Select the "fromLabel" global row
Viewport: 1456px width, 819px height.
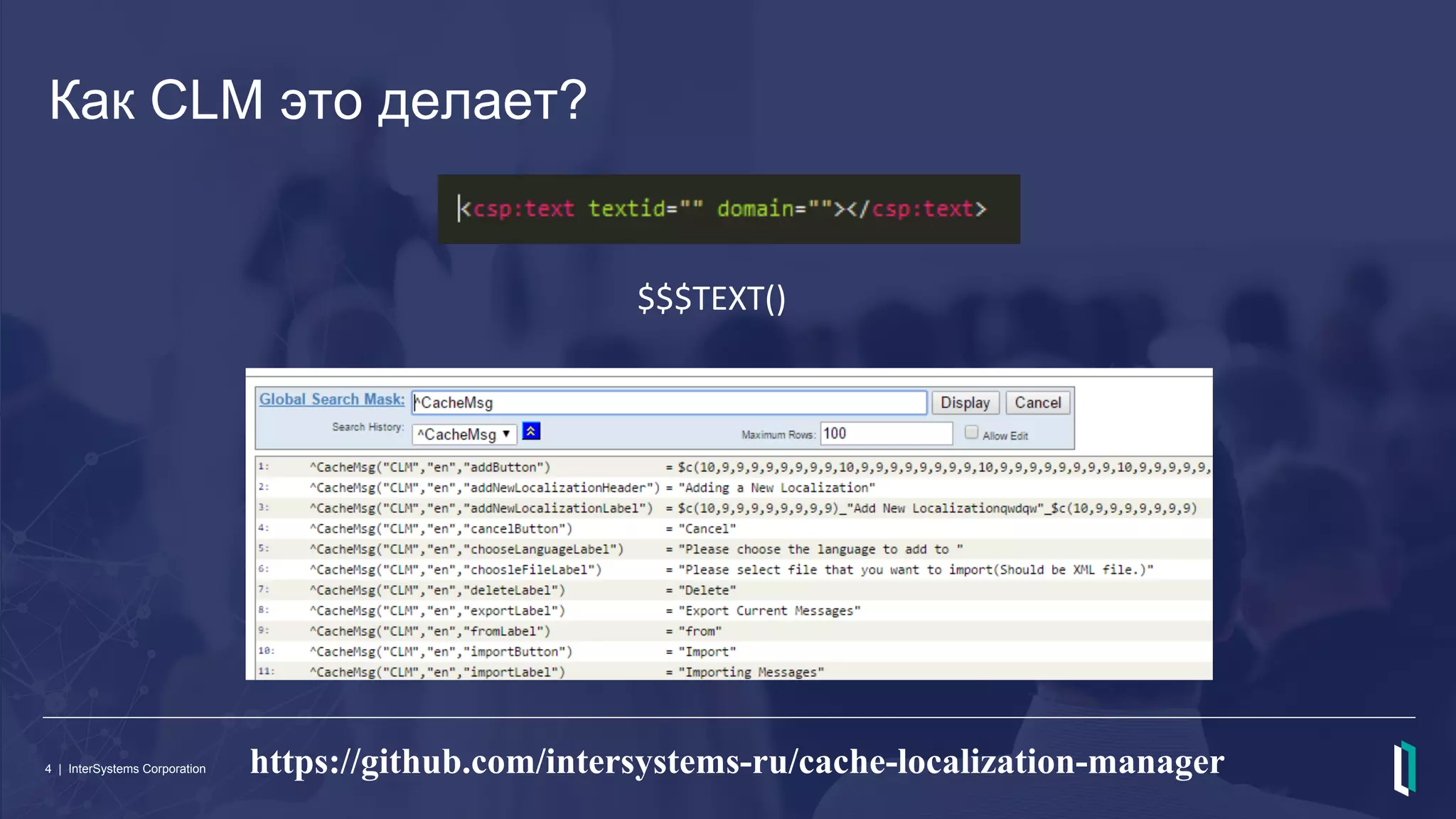(734, 631)
